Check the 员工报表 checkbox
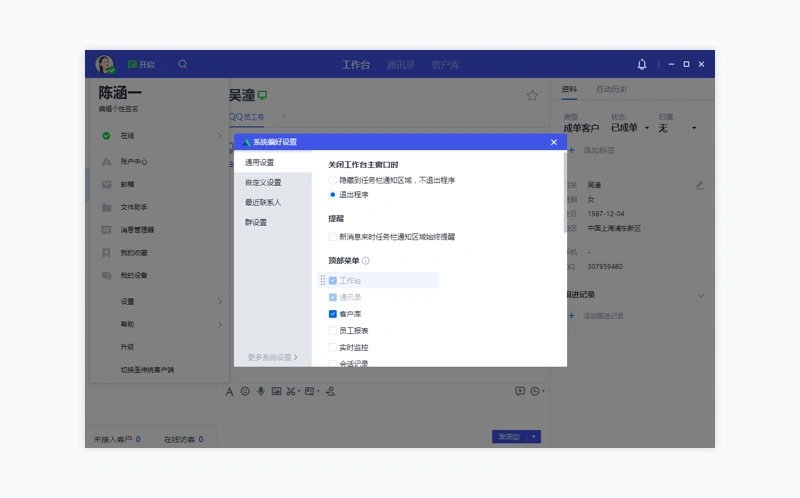 point(333,331)
